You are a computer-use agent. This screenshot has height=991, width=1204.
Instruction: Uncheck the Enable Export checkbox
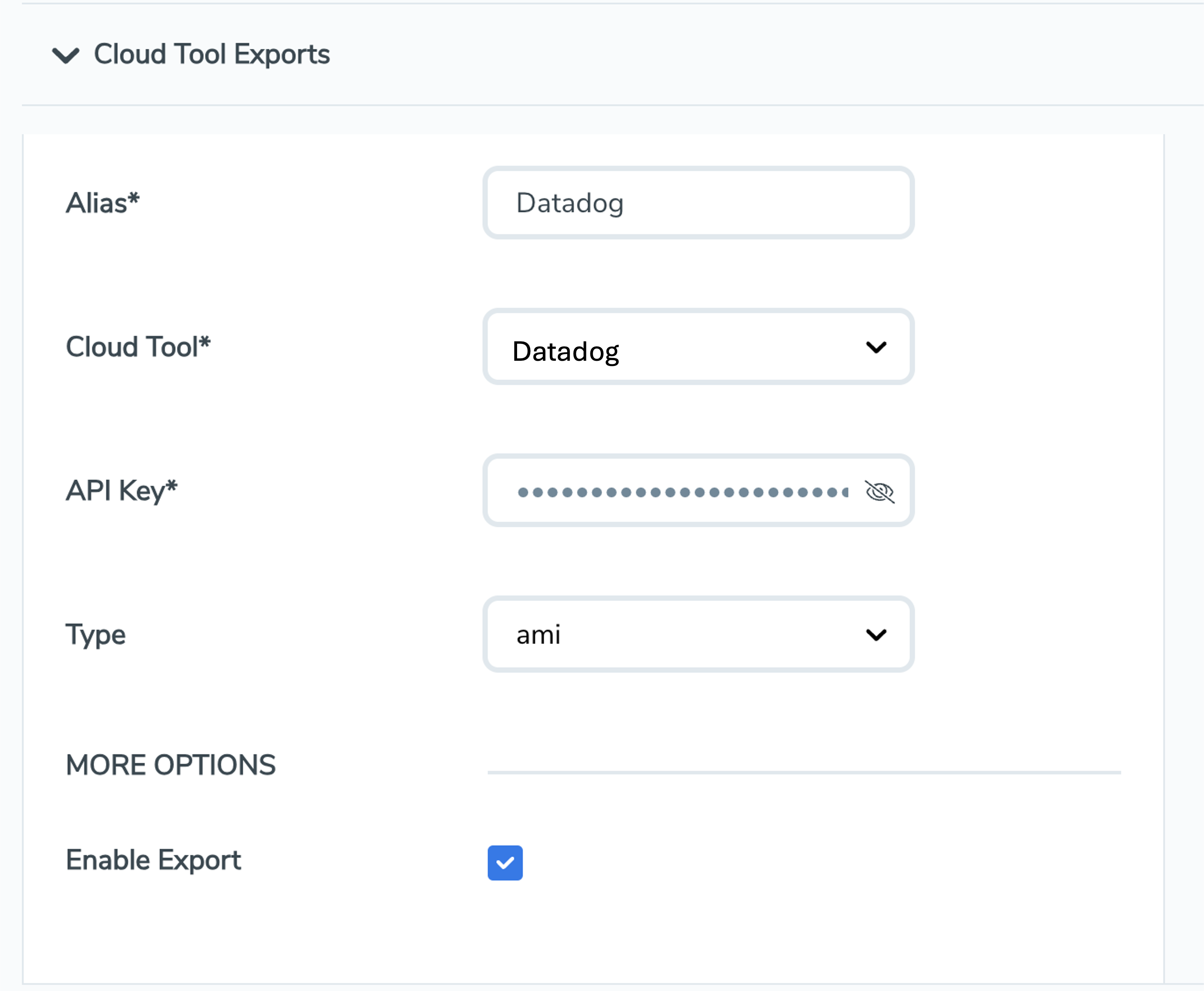(505, 862)
